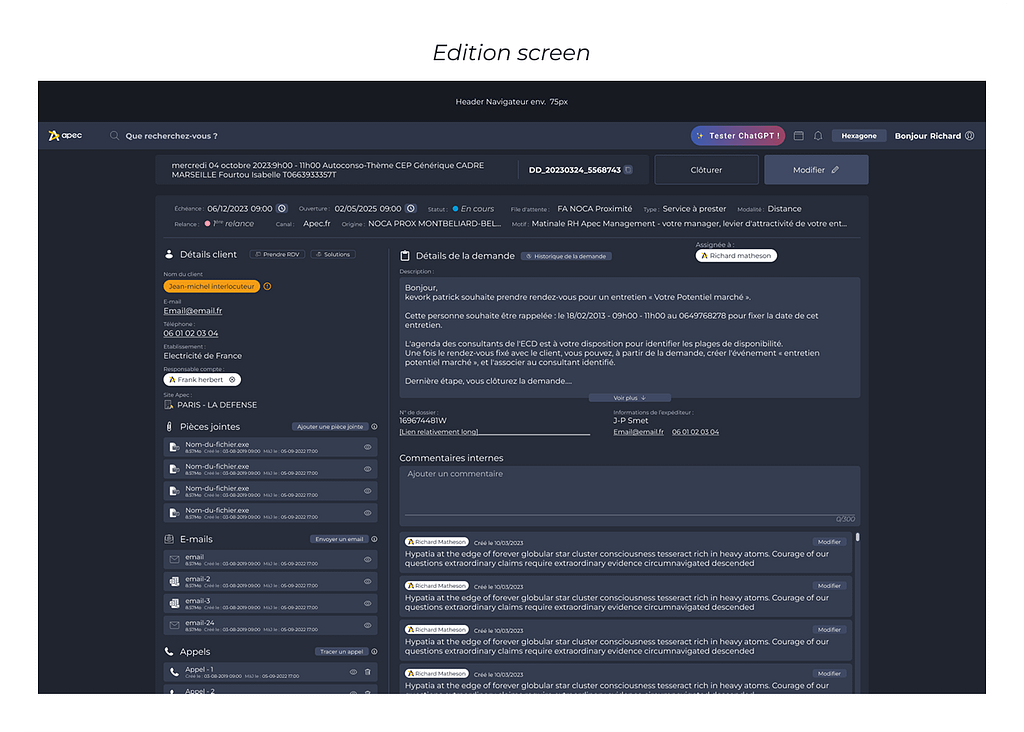This screenshot has width=1024, height=732.
Task: Click the orange warning icon beside client name
Action: point(267,286)
